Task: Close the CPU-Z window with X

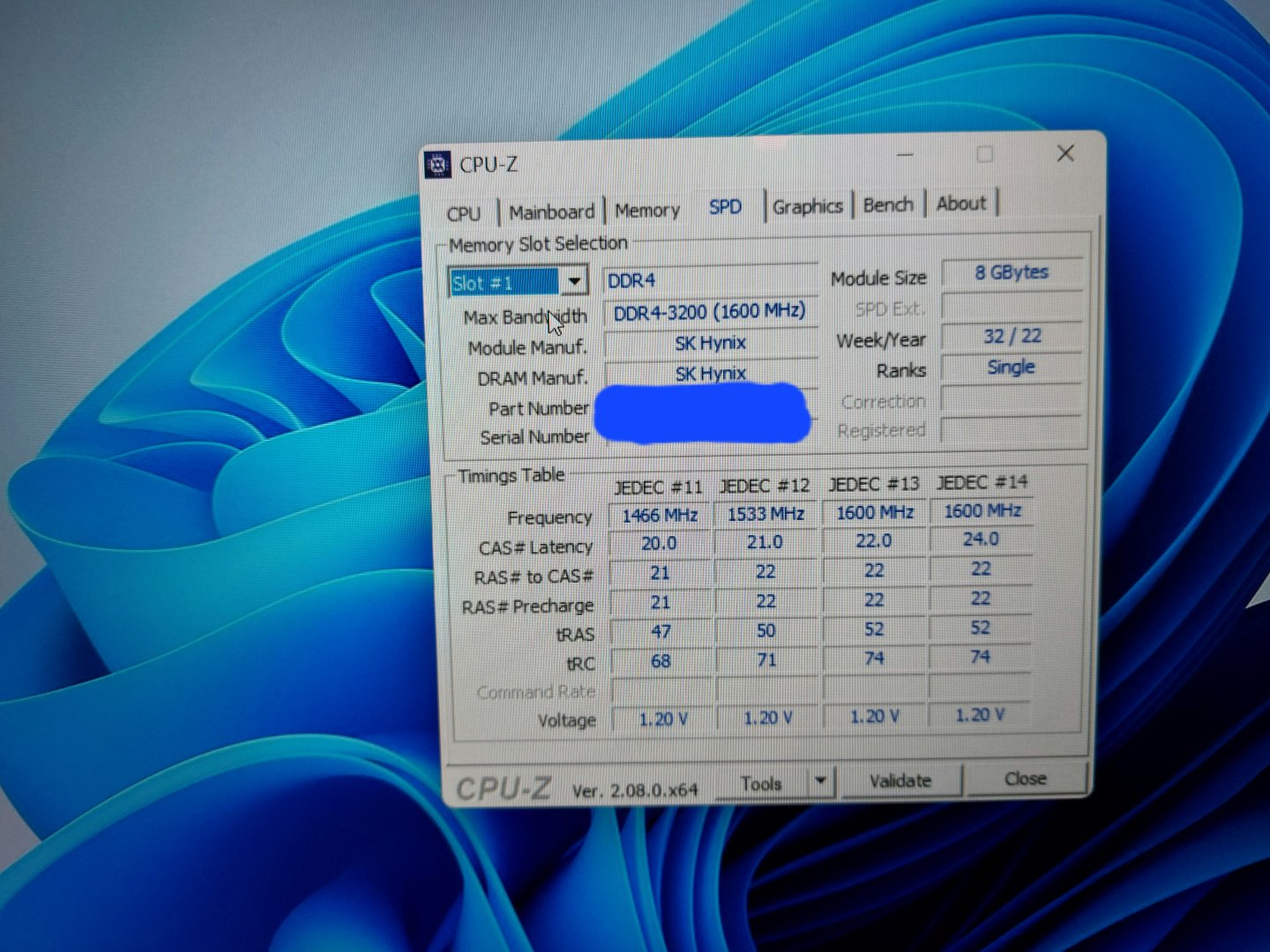Action: 1065,153
